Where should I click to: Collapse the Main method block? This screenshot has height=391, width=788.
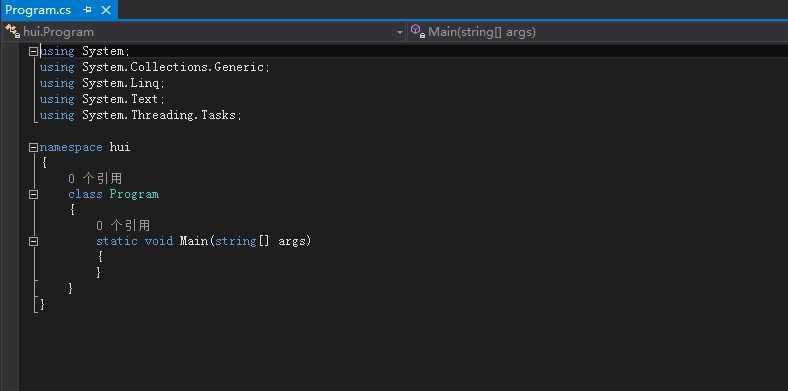pos(34,242)
